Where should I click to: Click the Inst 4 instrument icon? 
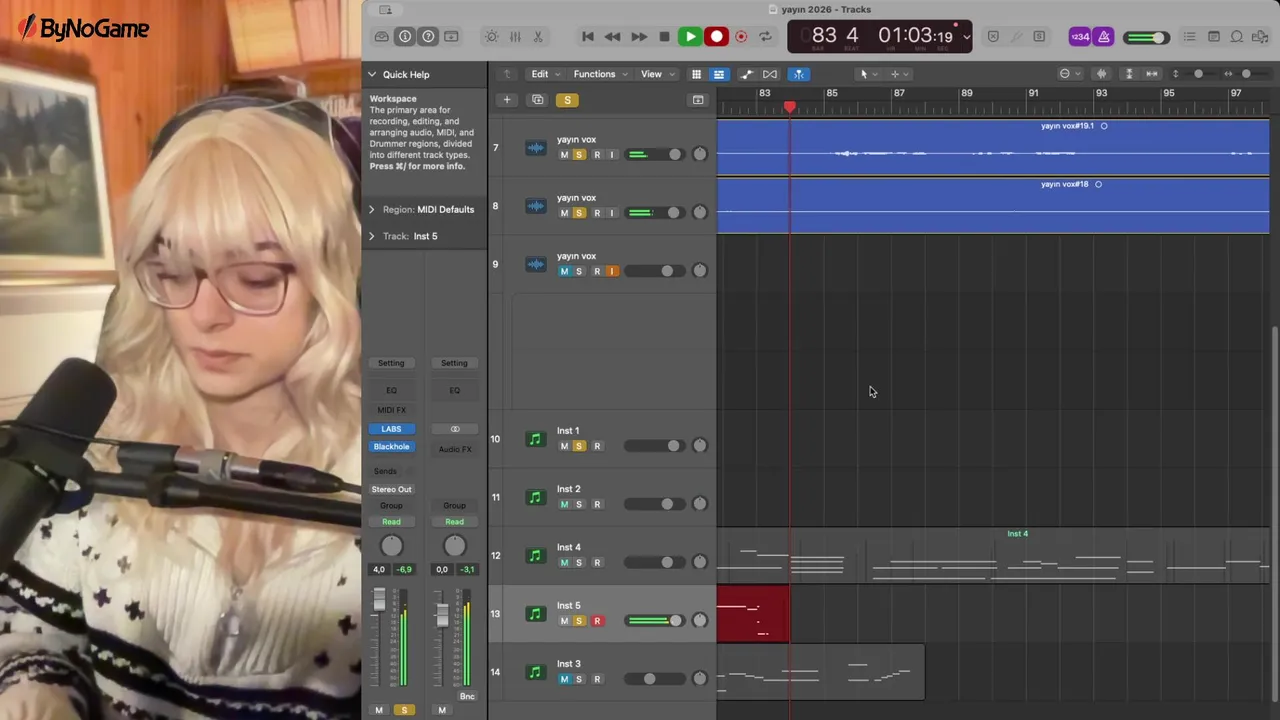coord(535,555)
